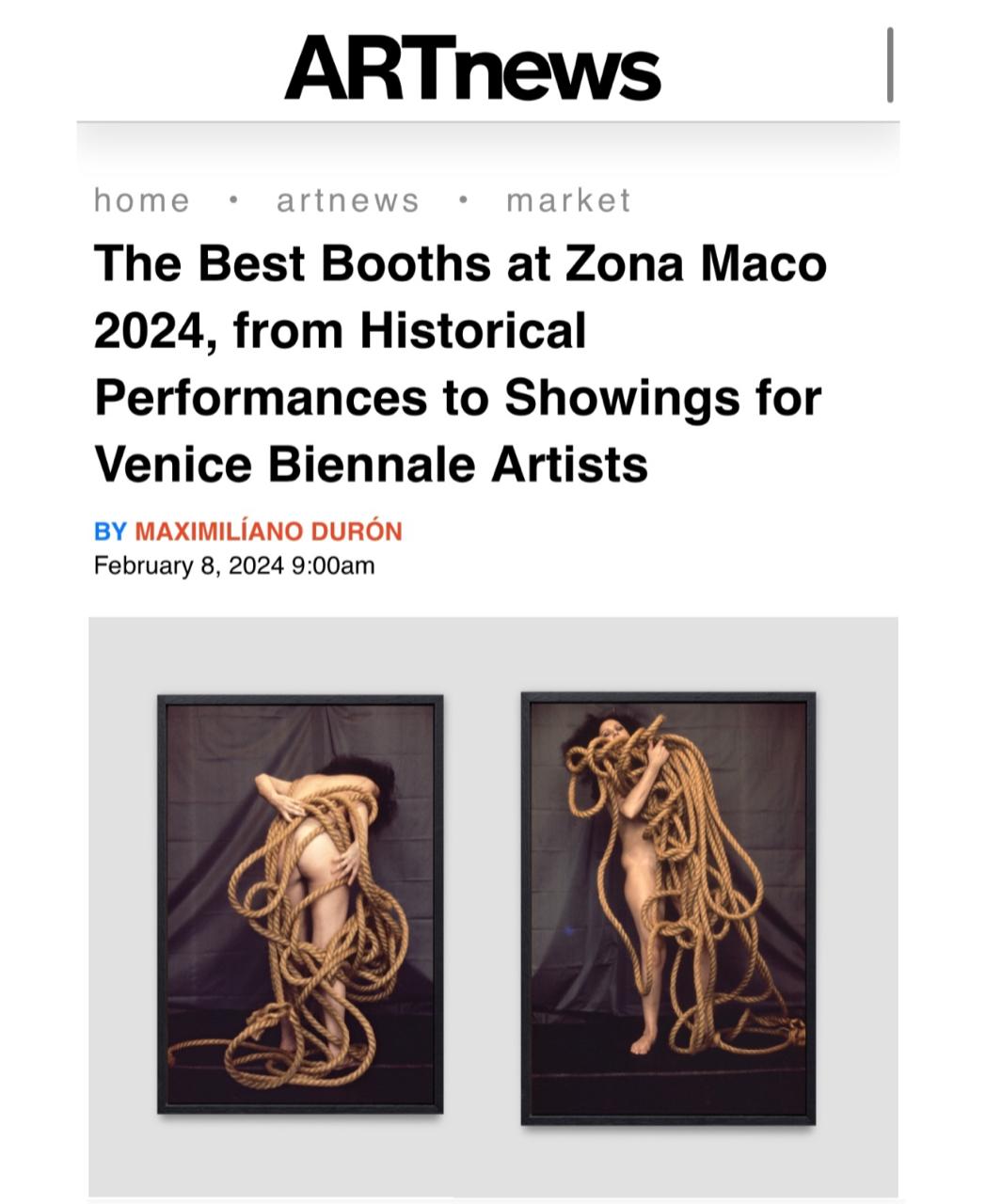Click the 9:00am publish time

pos(334,565)
